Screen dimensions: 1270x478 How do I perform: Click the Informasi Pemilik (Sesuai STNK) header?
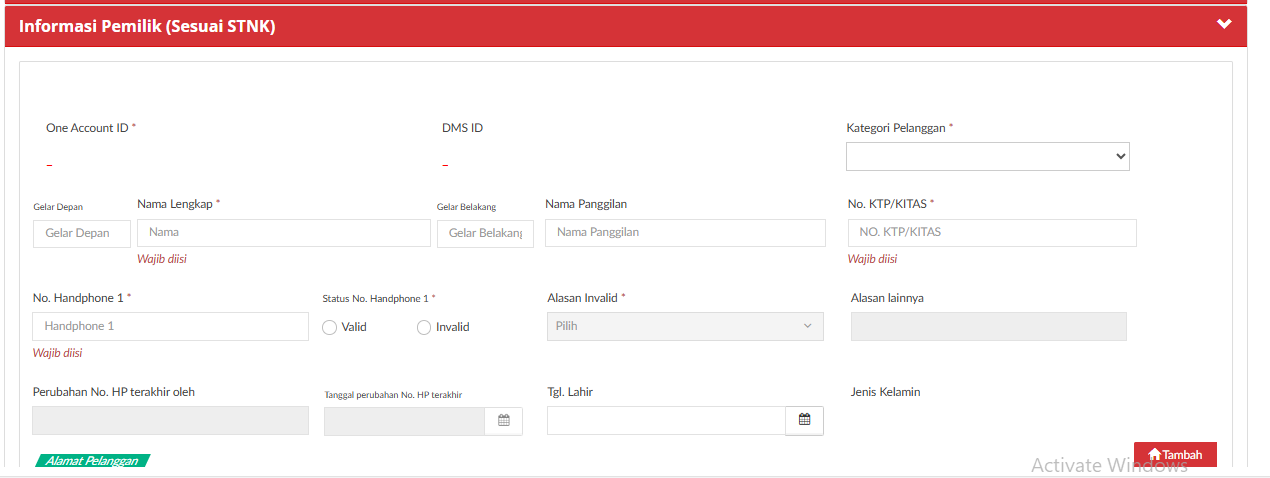[x=147, y=26]
